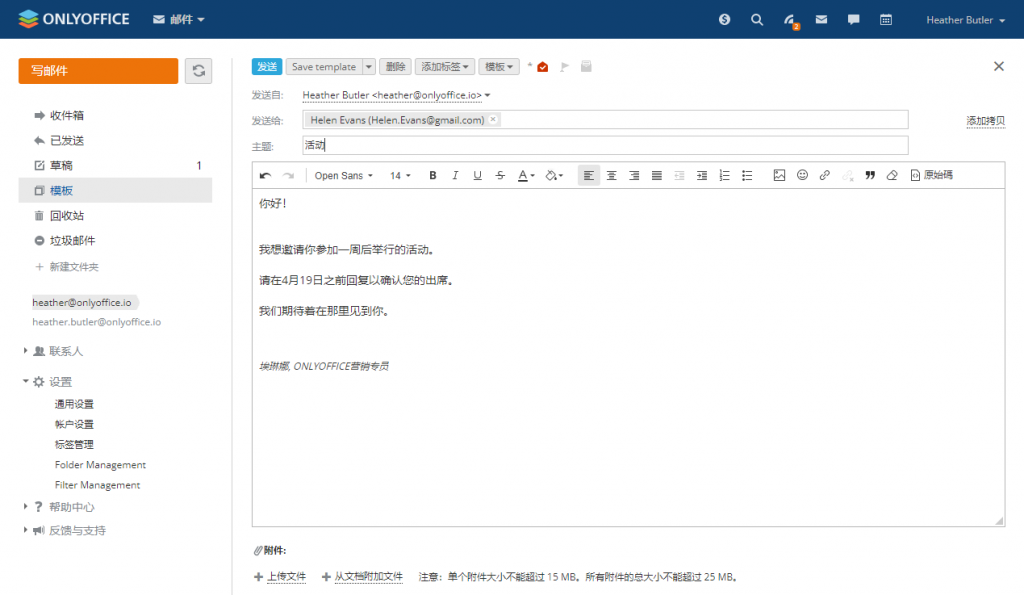Enable center text alignment

[611, 175]
